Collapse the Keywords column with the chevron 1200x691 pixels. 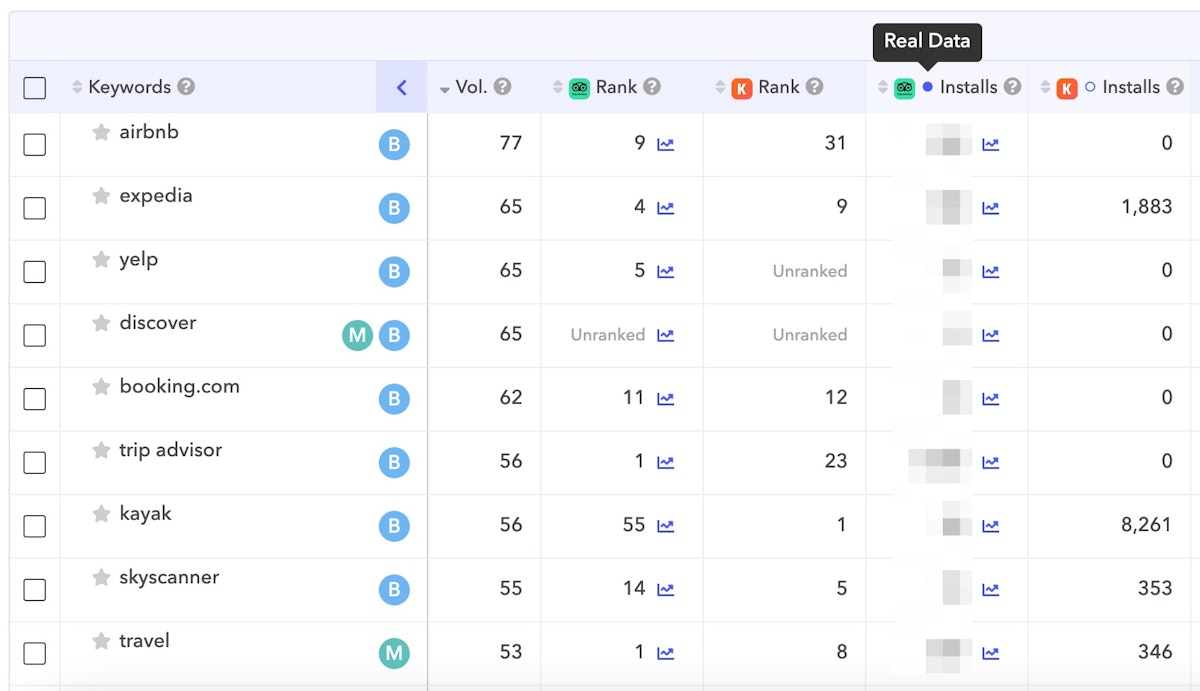tap(401, 87)
